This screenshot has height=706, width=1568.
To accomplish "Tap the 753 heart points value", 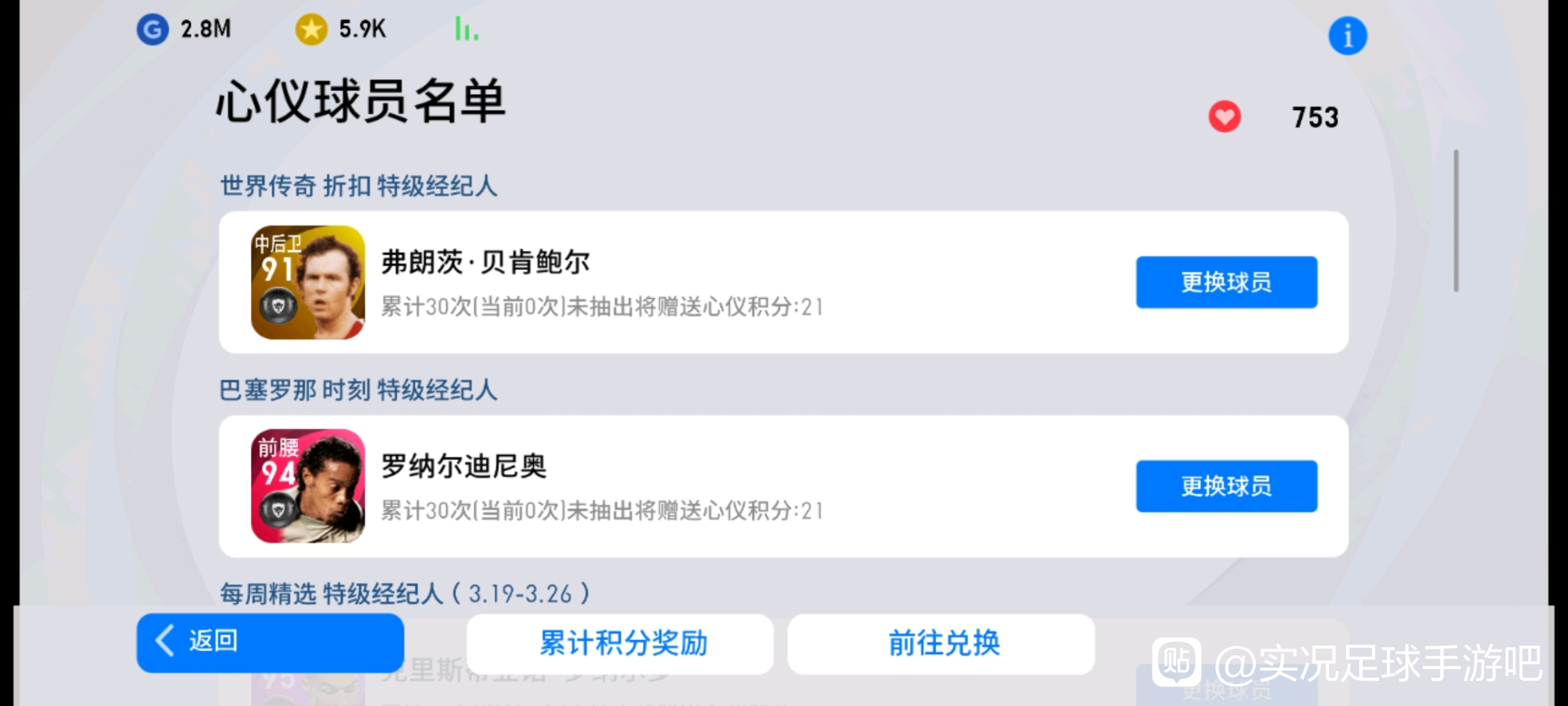I will [x=1315, y=117].
